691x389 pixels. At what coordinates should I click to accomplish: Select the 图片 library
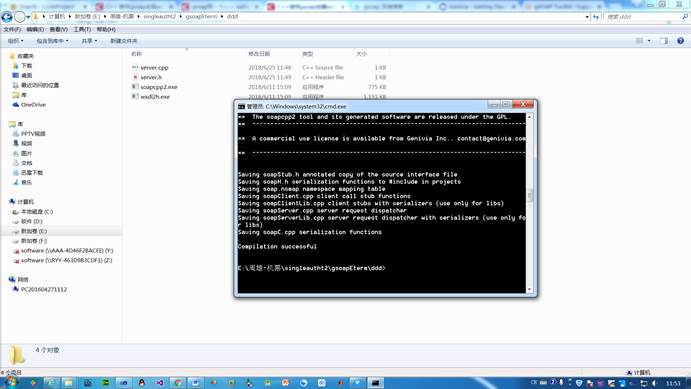point(26,153)
